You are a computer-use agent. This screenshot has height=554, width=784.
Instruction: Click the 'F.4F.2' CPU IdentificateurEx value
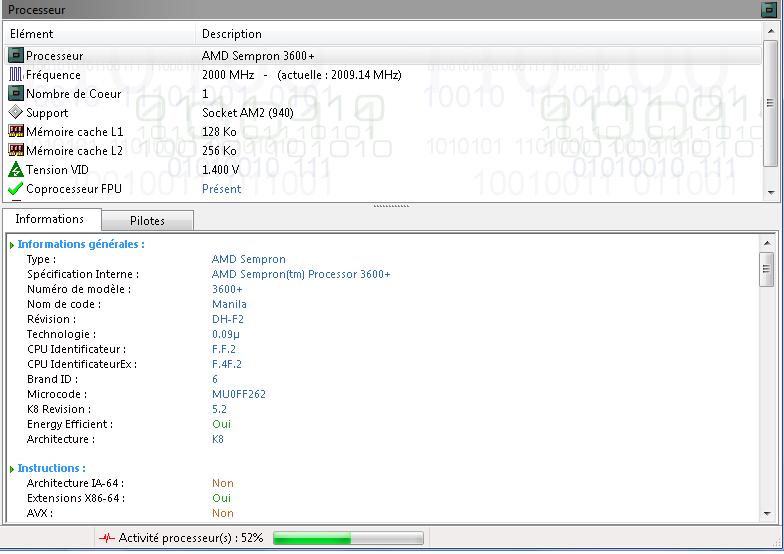[x=226, y=364]
